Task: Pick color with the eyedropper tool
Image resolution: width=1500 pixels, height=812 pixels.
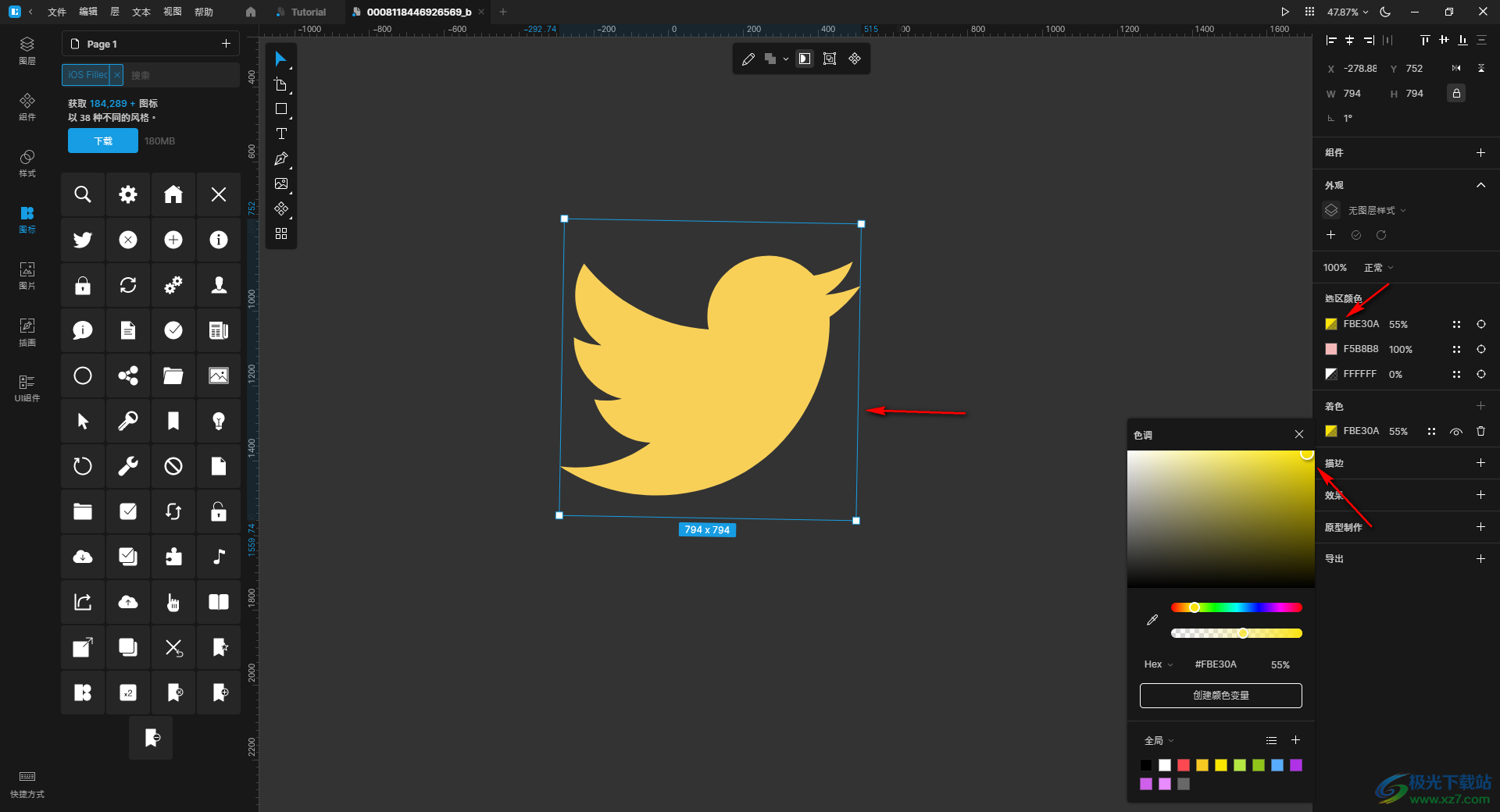Action: click(1152, 620)
